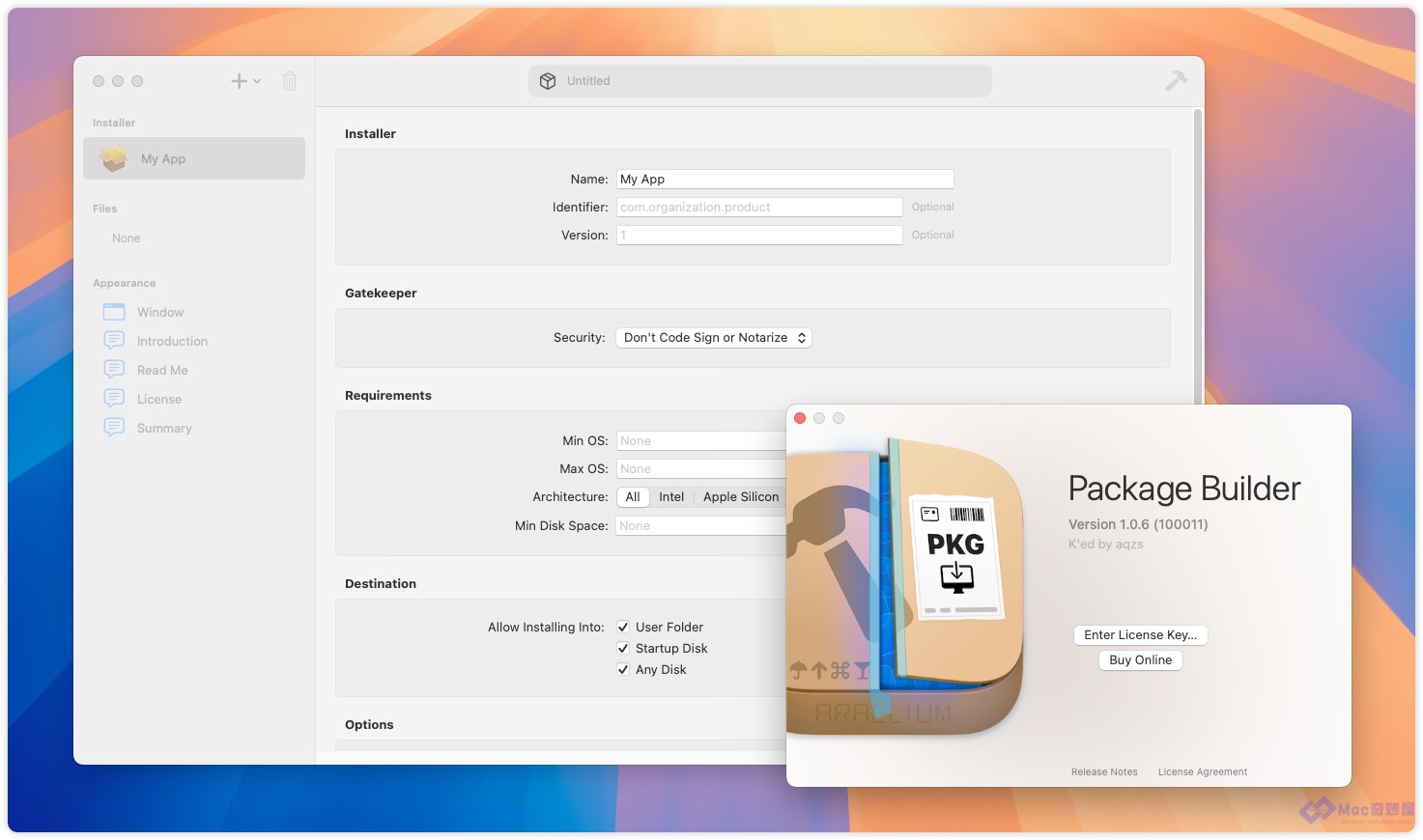The image size is (1423, 840).
Task: Click the Identifier input field
Action: point(759,208)
